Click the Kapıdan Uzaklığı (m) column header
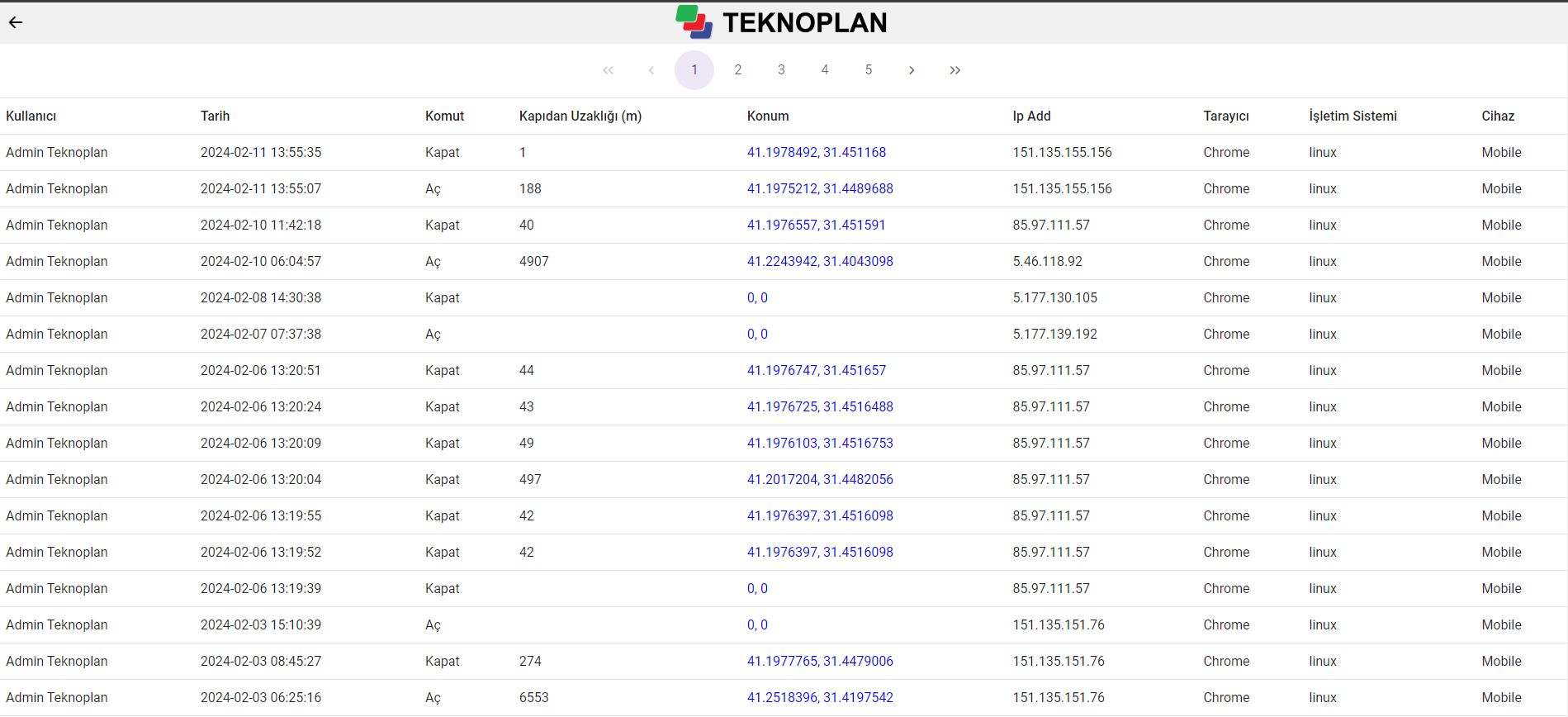The width and height of the screenshot is (1568, 717). pyautogui.click(x=580, y=116)
